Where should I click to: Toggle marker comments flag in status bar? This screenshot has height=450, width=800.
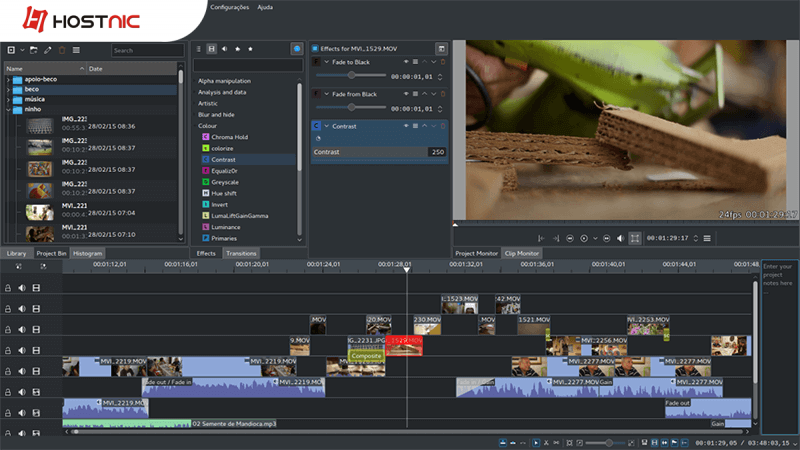click(674, 443)
